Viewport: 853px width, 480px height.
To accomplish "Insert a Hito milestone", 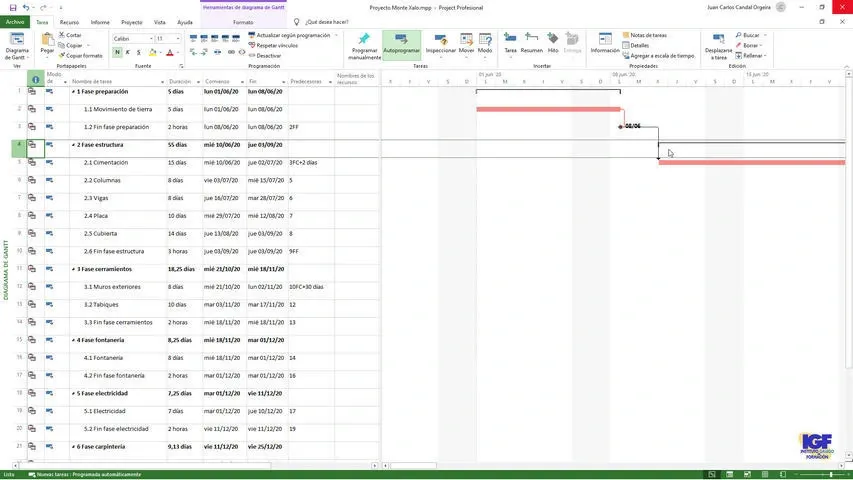I will point(553,44).
